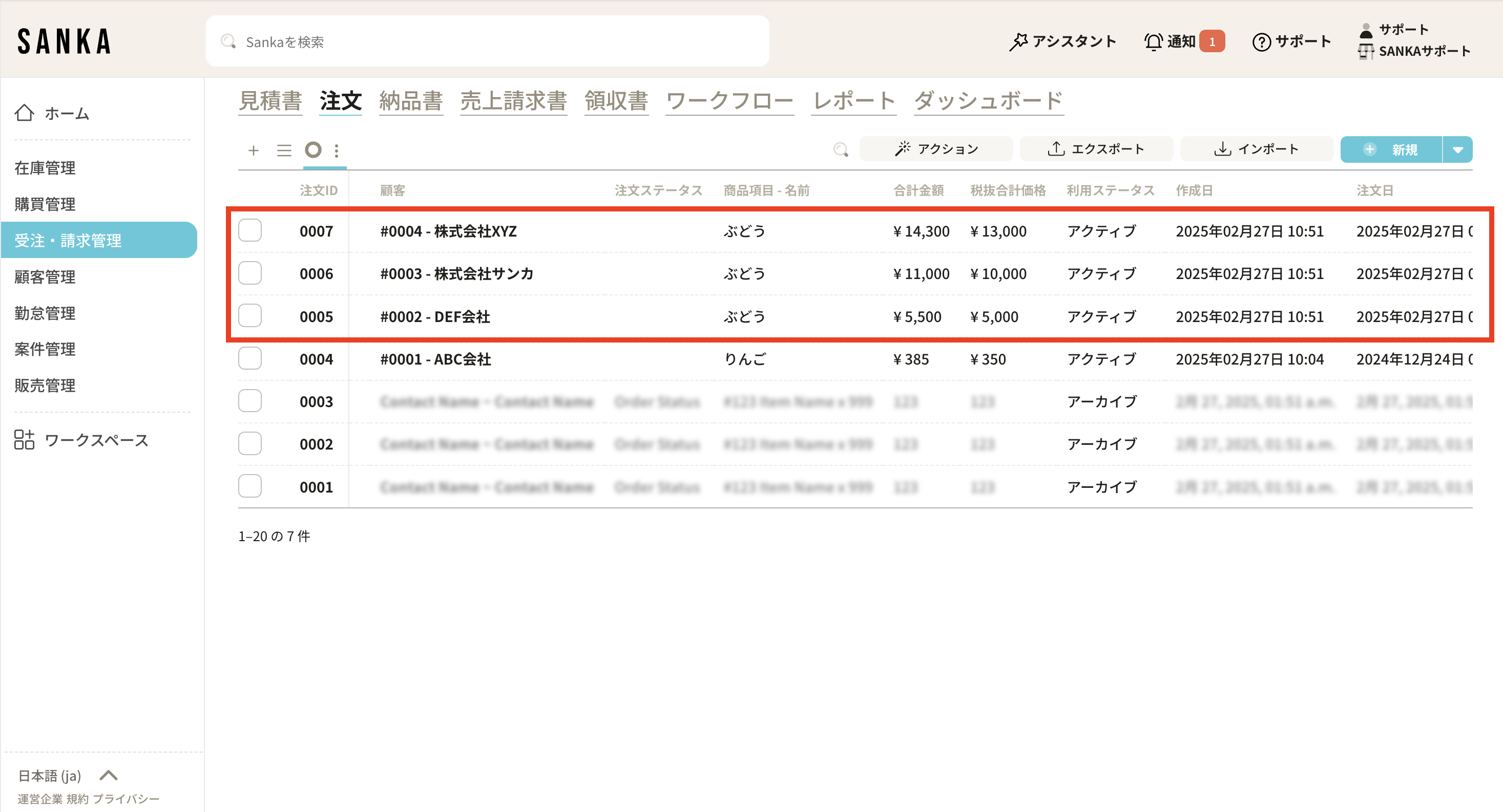Select the circle view icon in toolbar
Image resolution: width=1503 pixels, height=812 pixels.
click(x=314, y=150)
